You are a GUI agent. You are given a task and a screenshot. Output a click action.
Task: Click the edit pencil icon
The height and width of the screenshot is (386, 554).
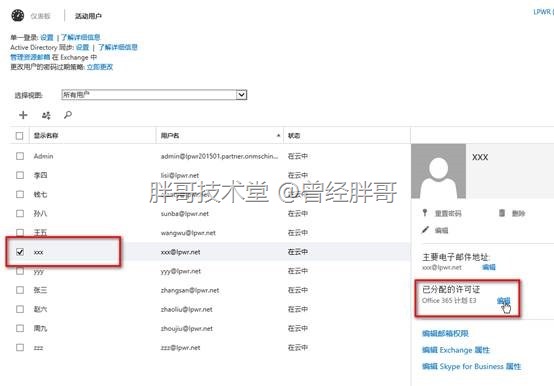point(425,230)
